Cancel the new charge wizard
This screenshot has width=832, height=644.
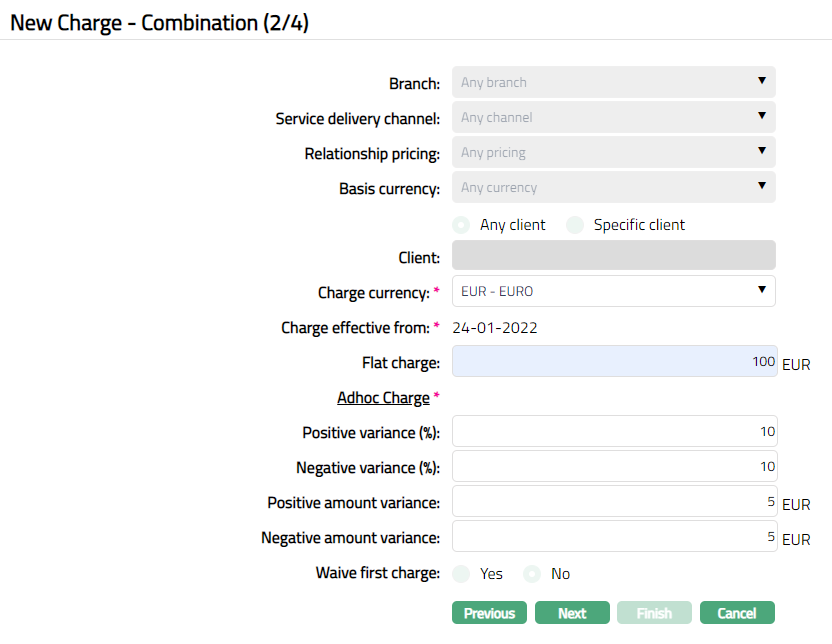[737, 613]
